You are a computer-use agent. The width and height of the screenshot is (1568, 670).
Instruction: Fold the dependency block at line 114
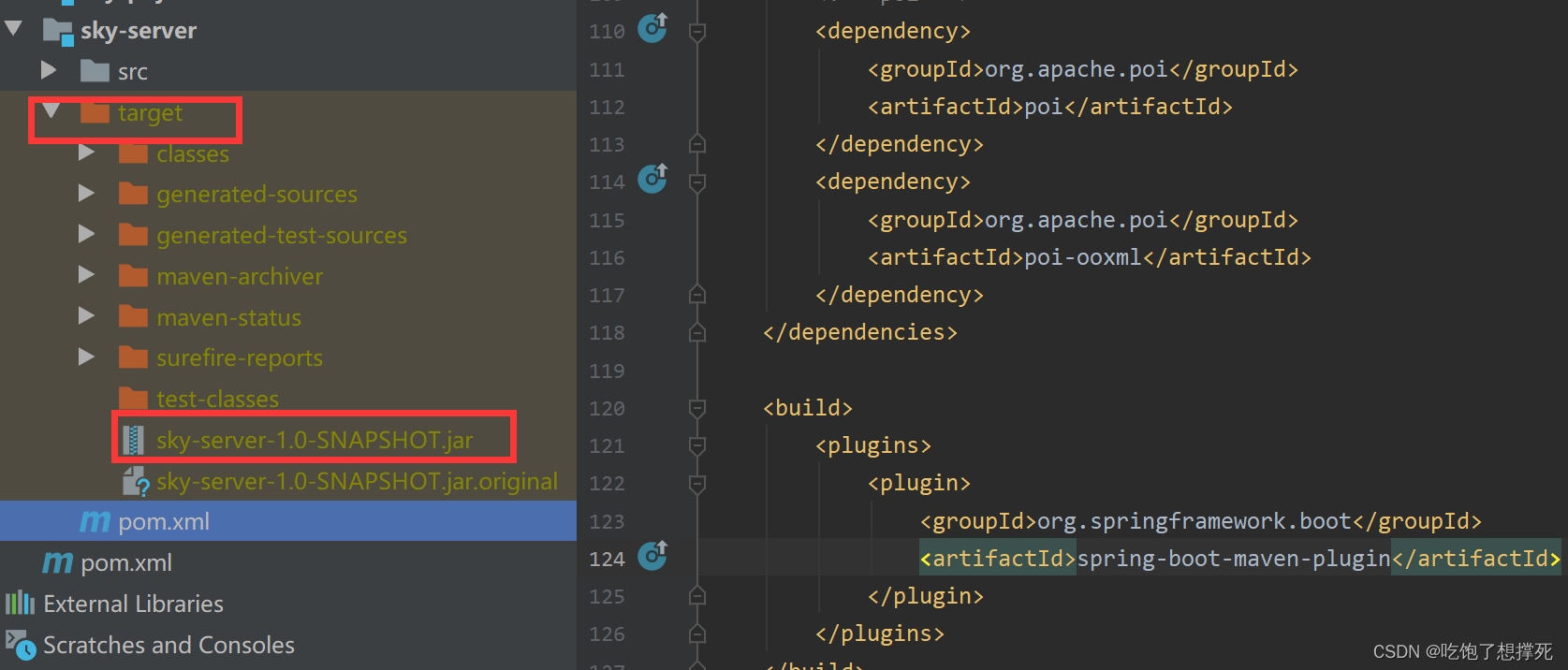[x=697, y=182]
